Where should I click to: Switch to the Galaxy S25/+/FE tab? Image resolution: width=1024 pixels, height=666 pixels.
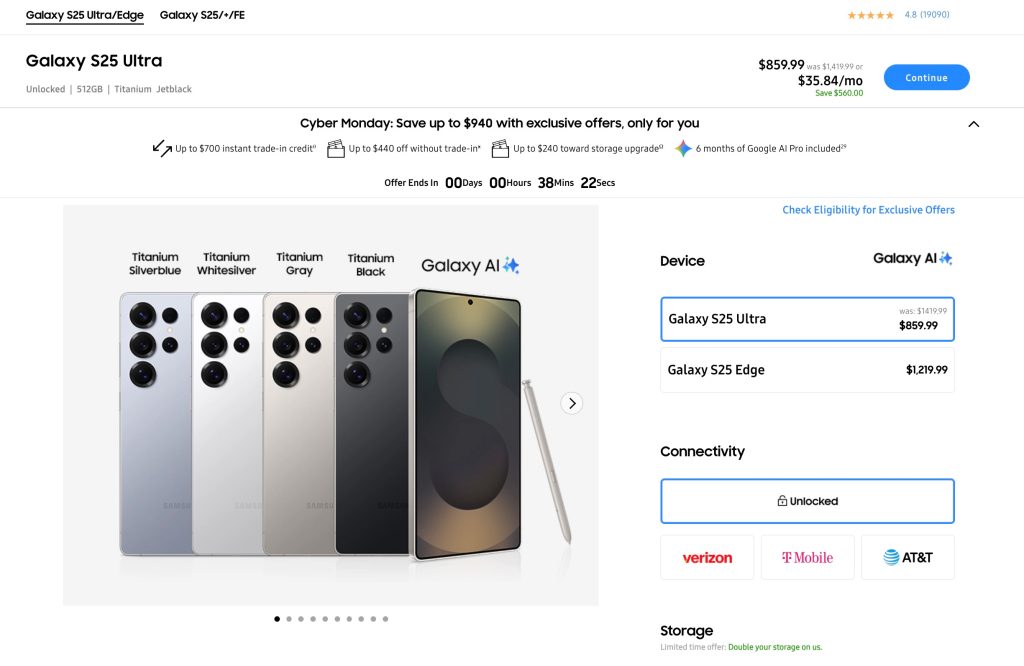[x=201, y=15]
